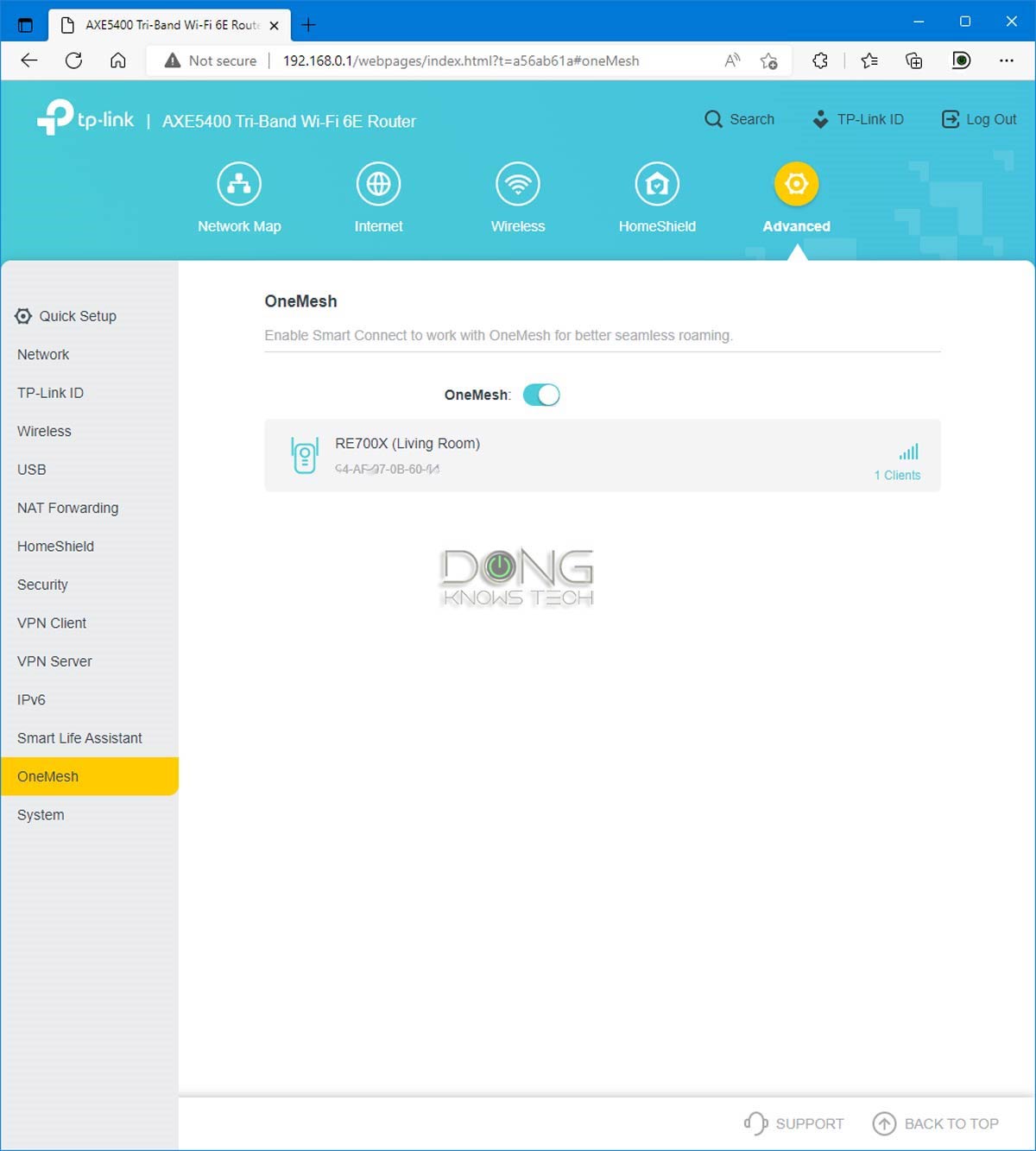Click the browser Home icon
Image resolution: width=1036 pixels, height=1151 pixels.
click(118, 60)
